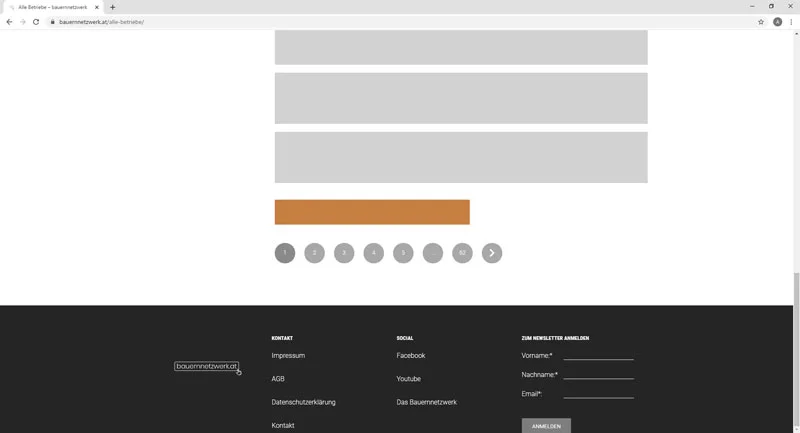Open the Chrome profile avatar
Viewport: 800px width, 433px height.
point(777,22)
